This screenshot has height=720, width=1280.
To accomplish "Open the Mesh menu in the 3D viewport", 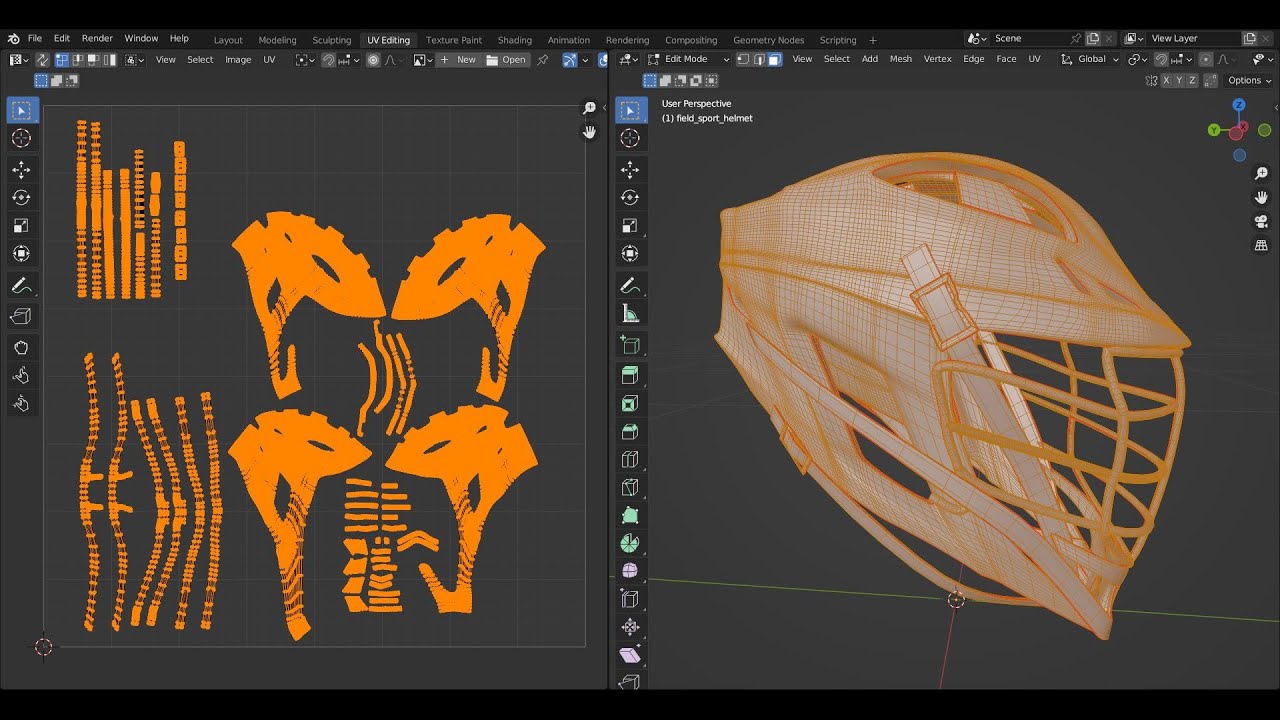I will [x=901, y=59].
